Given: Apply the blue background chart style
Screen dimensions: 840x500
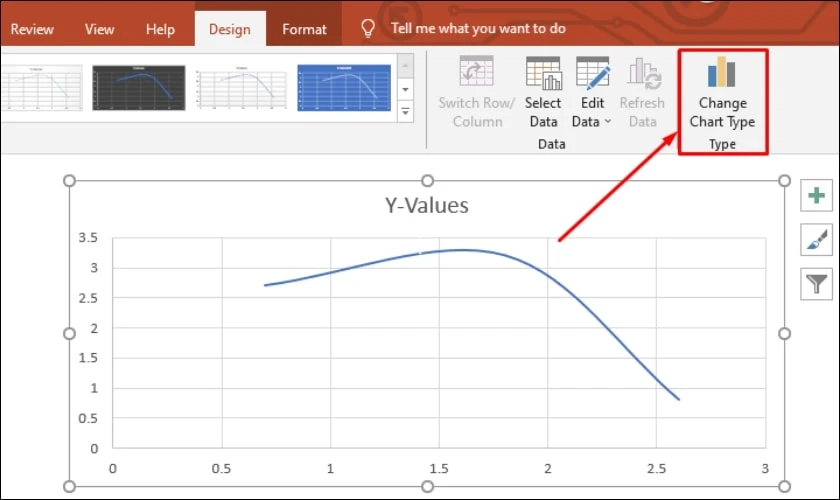Looking at the screenshot, I should [344, 88].
